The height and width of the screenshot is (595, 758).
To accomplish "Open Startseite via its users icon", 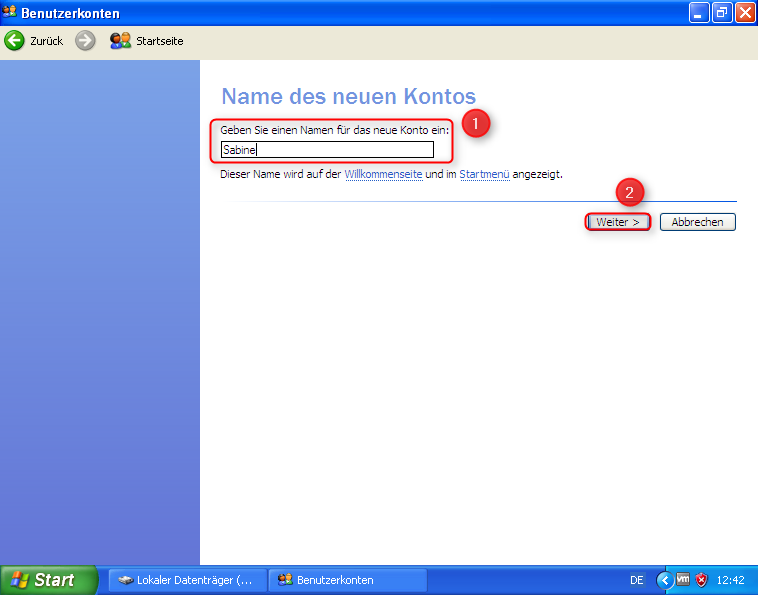I will tap(120, 41).
